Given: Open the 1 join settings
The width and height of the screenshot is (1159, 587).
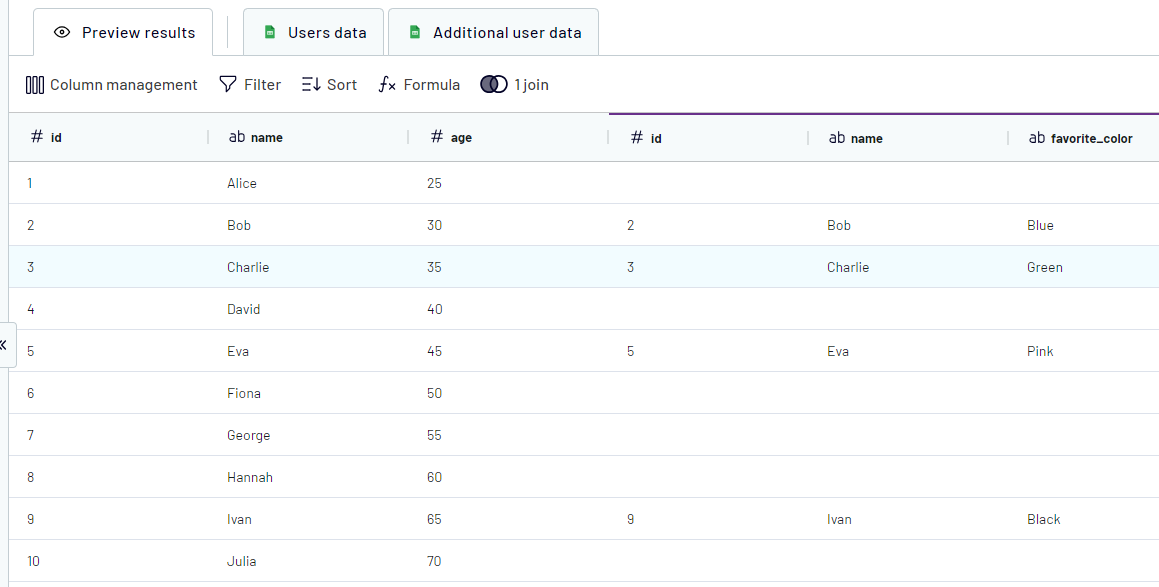Looking at the screenshot, I should click(531, 85).
